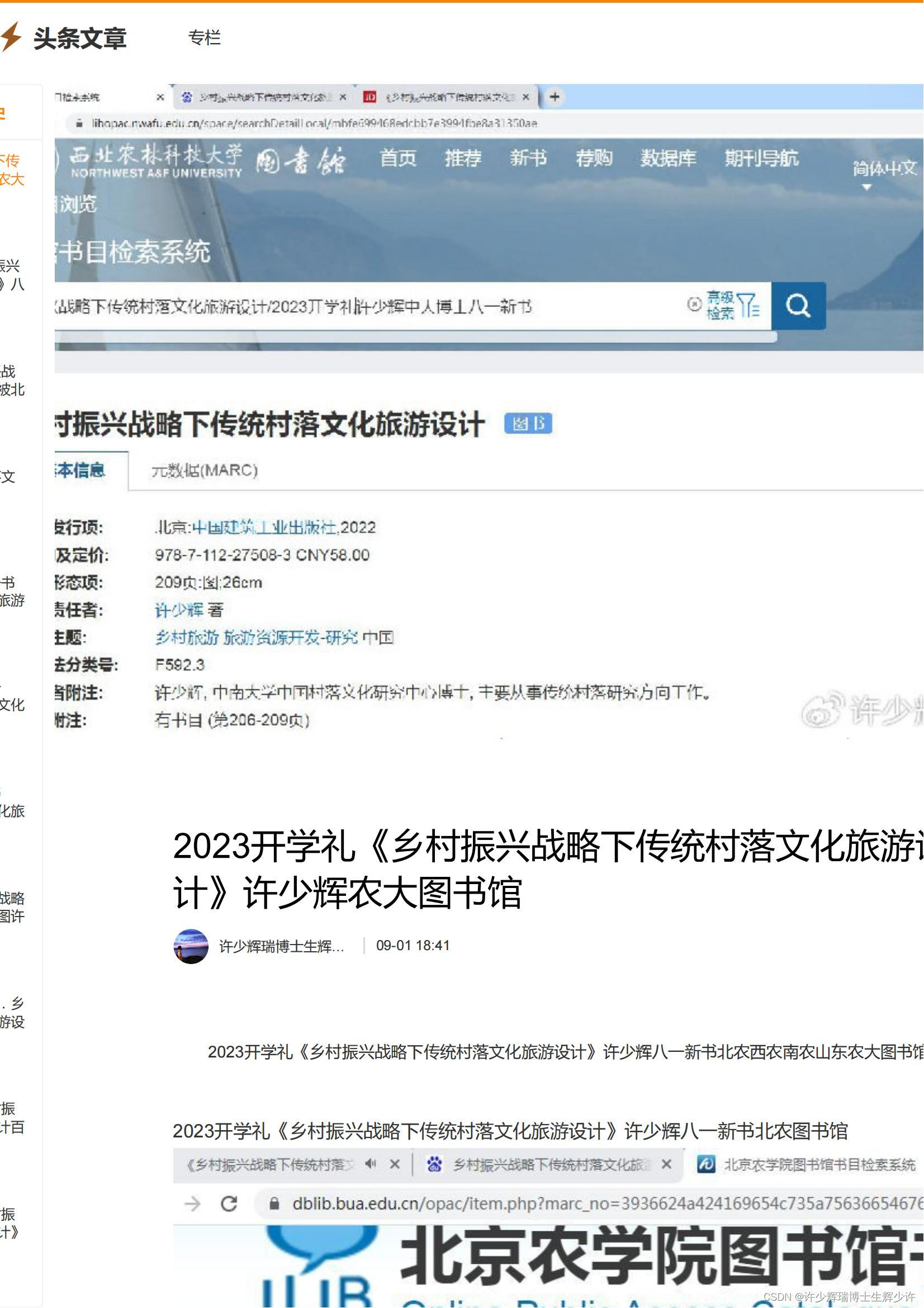Open 荐购 in the library navigation
Screen dimensions: 924x1308
pyautogui.click(x=594, y=158)
